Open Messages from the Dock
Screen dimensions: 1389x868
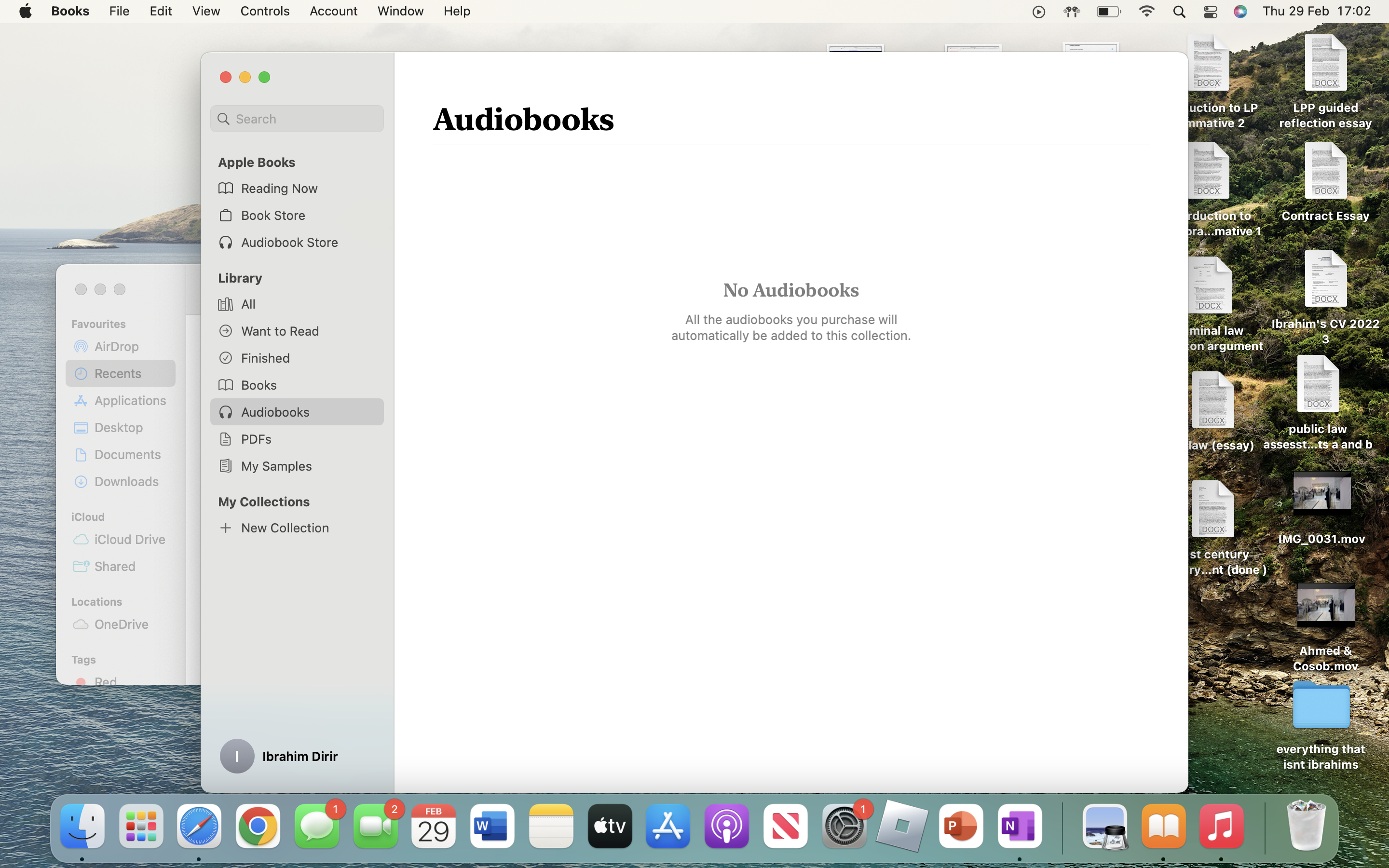click(x=317, y=827)
